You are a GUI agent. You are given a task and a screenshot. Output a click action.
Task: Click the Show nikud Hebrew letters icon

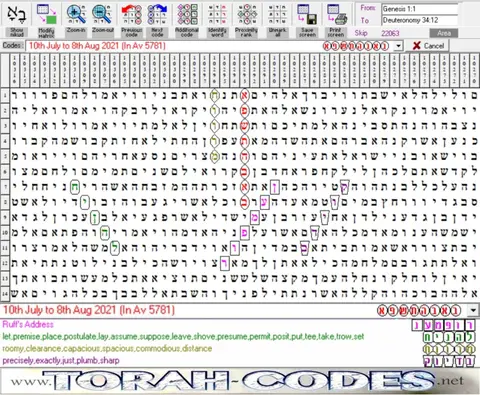[17, 14]
